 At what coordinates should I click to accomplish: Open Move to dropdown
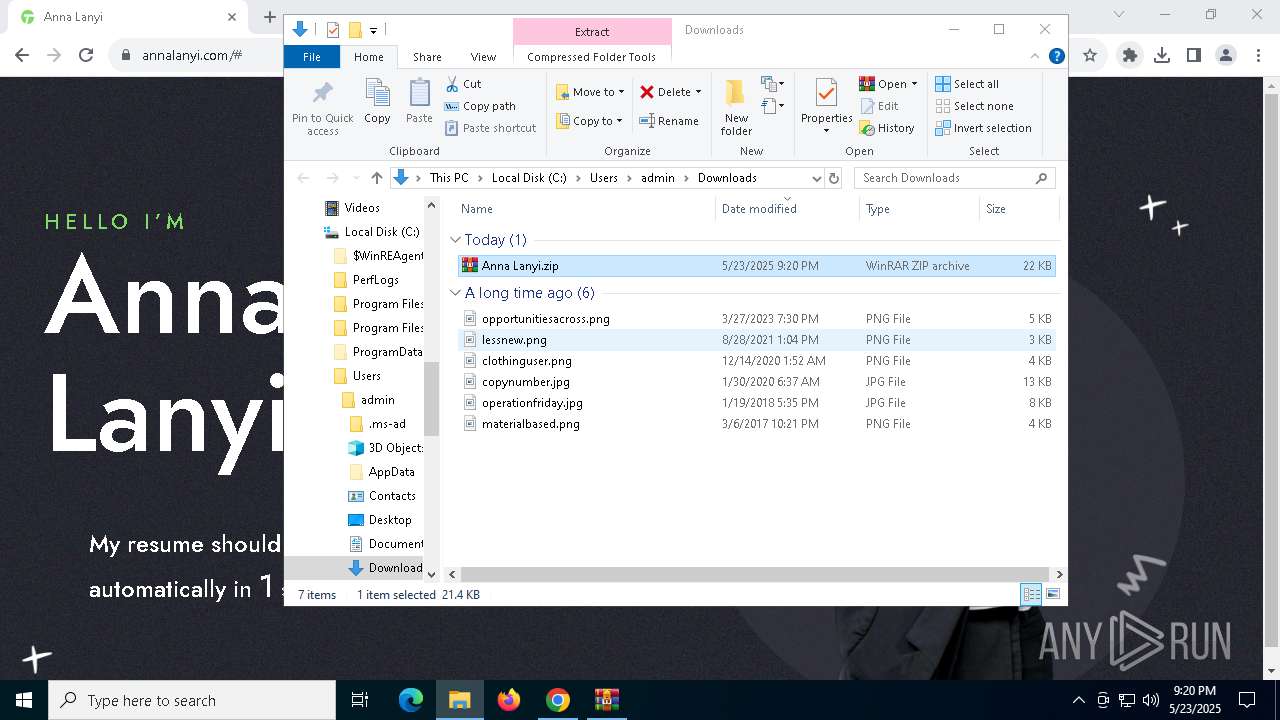(x=590, y=92)
